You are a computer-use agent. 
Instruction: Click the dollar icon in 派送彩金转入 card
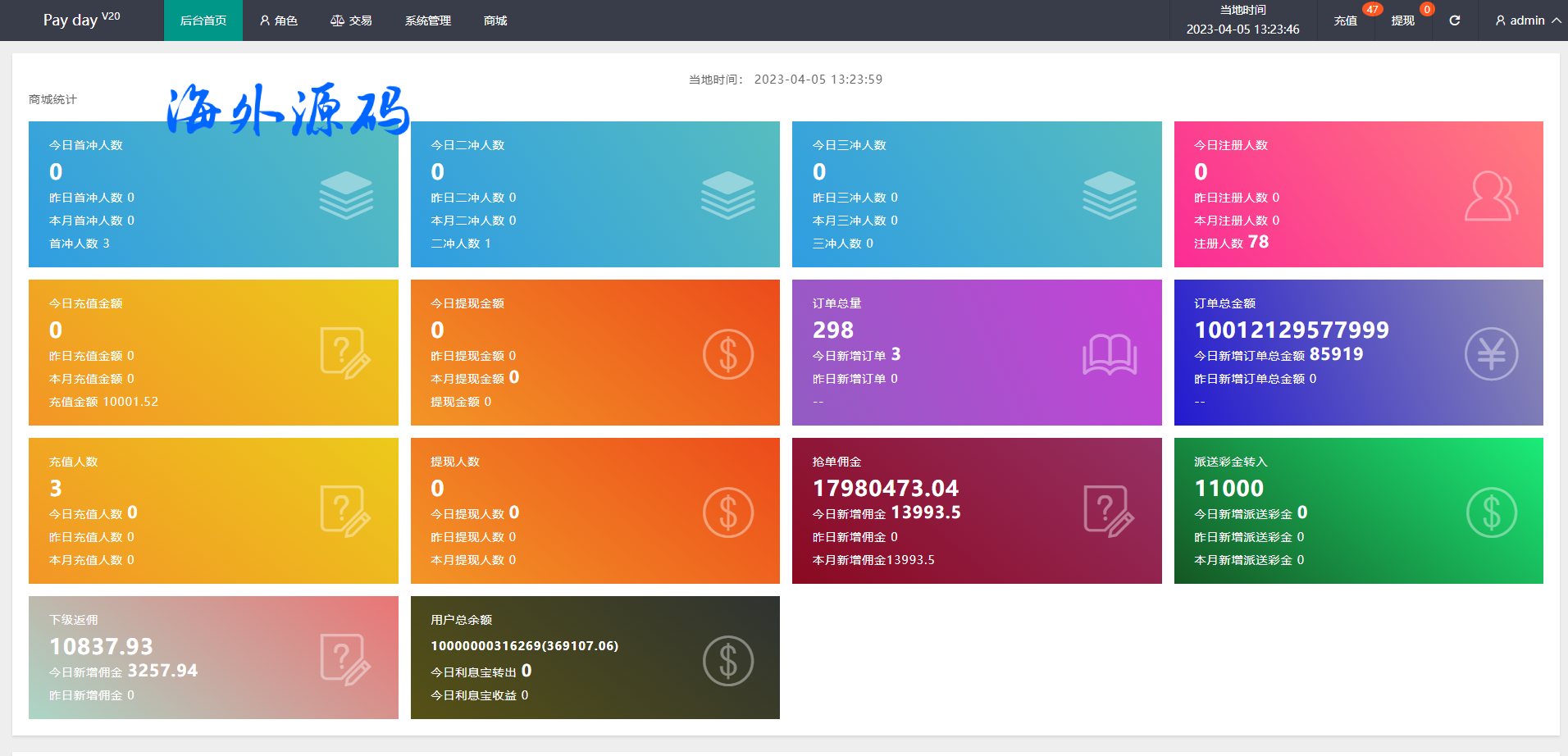click(1491, 512)
